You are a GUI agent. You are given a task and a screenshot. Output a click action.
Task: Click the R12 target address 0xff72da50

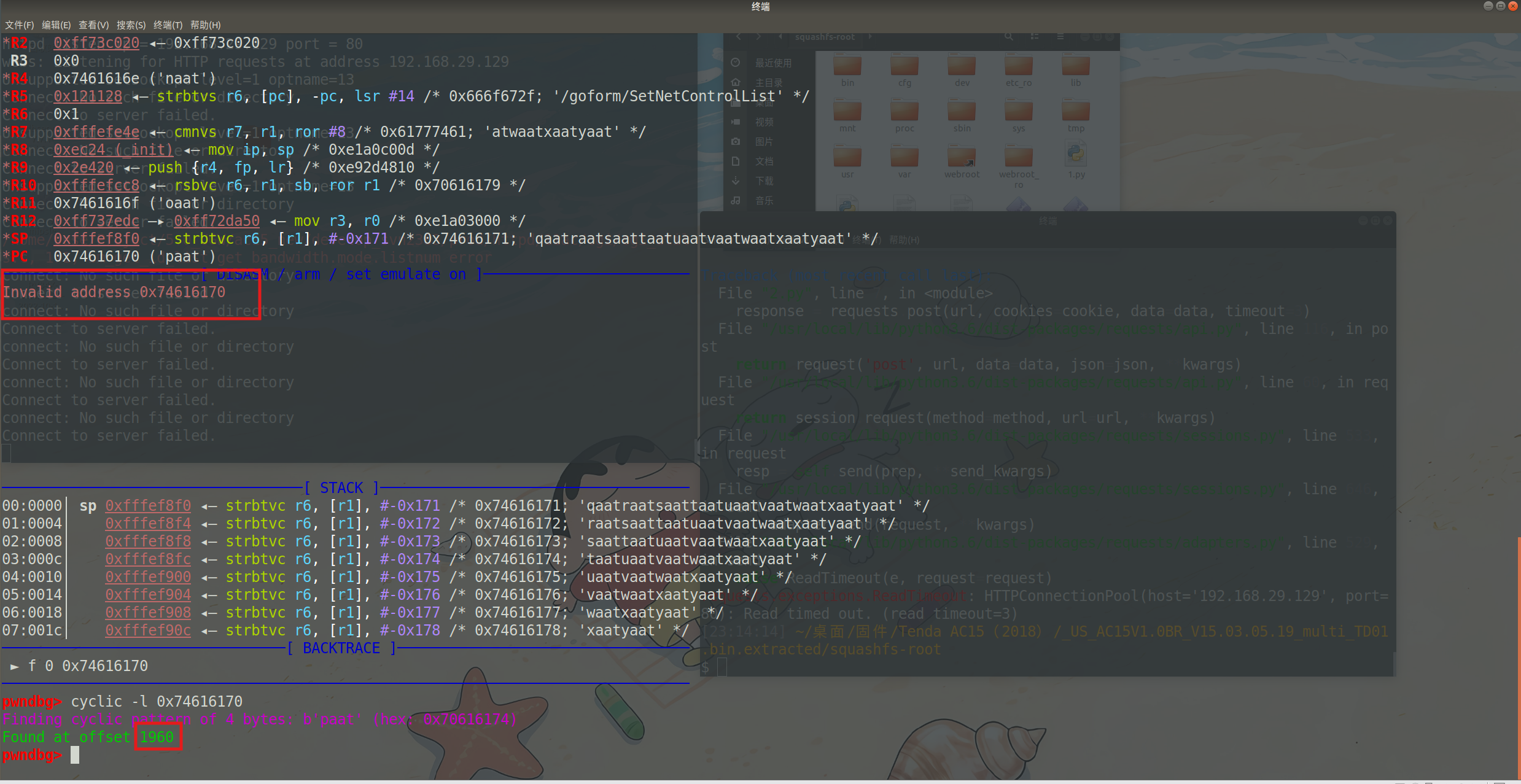coord(217,221)
